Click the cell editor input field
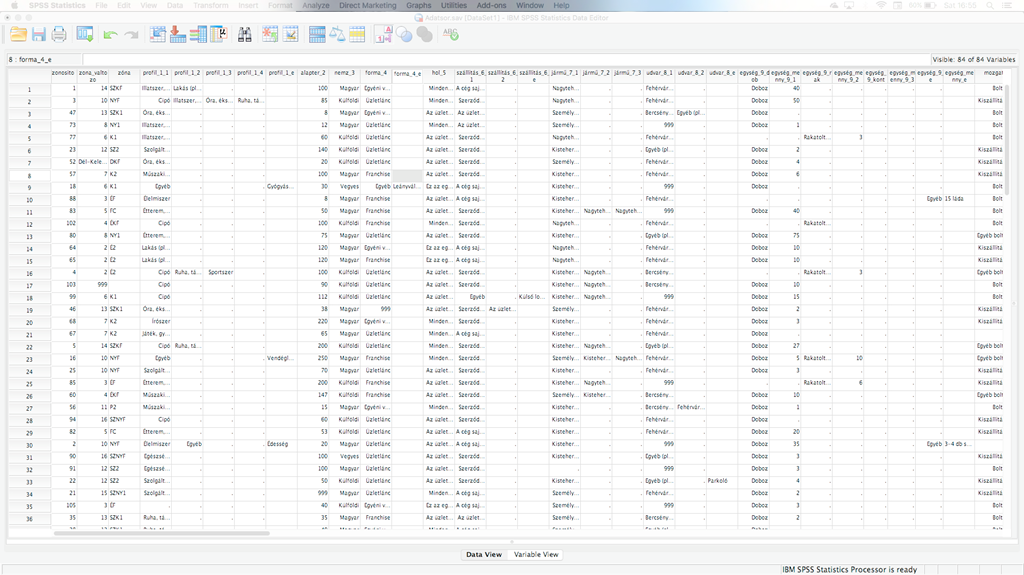The image size is (1024, 575). click(x=506, y=59)
